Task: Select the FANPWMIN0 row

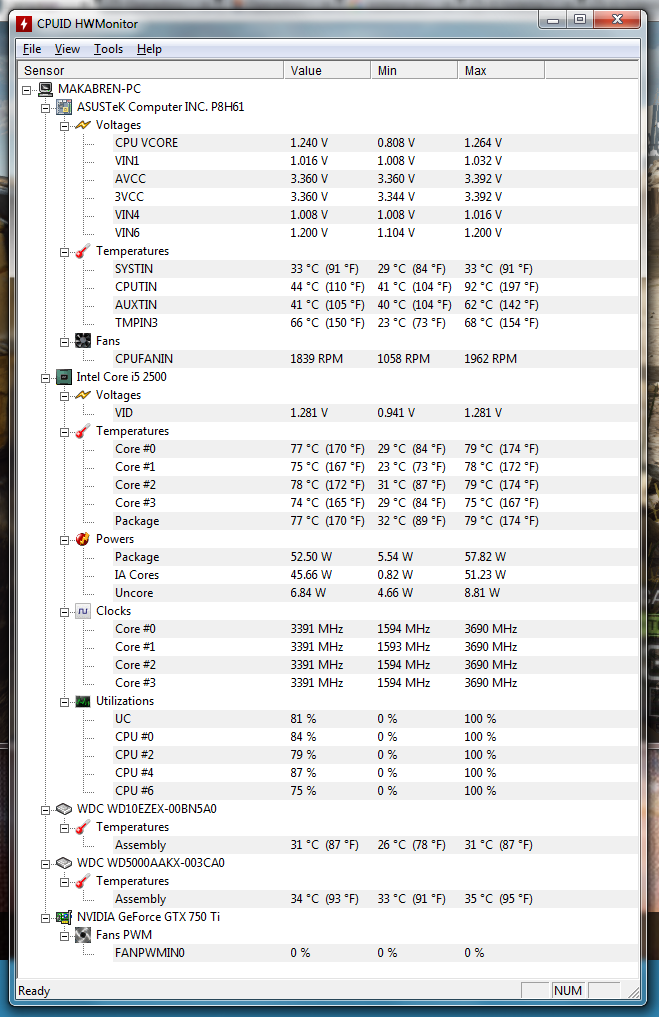Action: (x=375, y=953)
